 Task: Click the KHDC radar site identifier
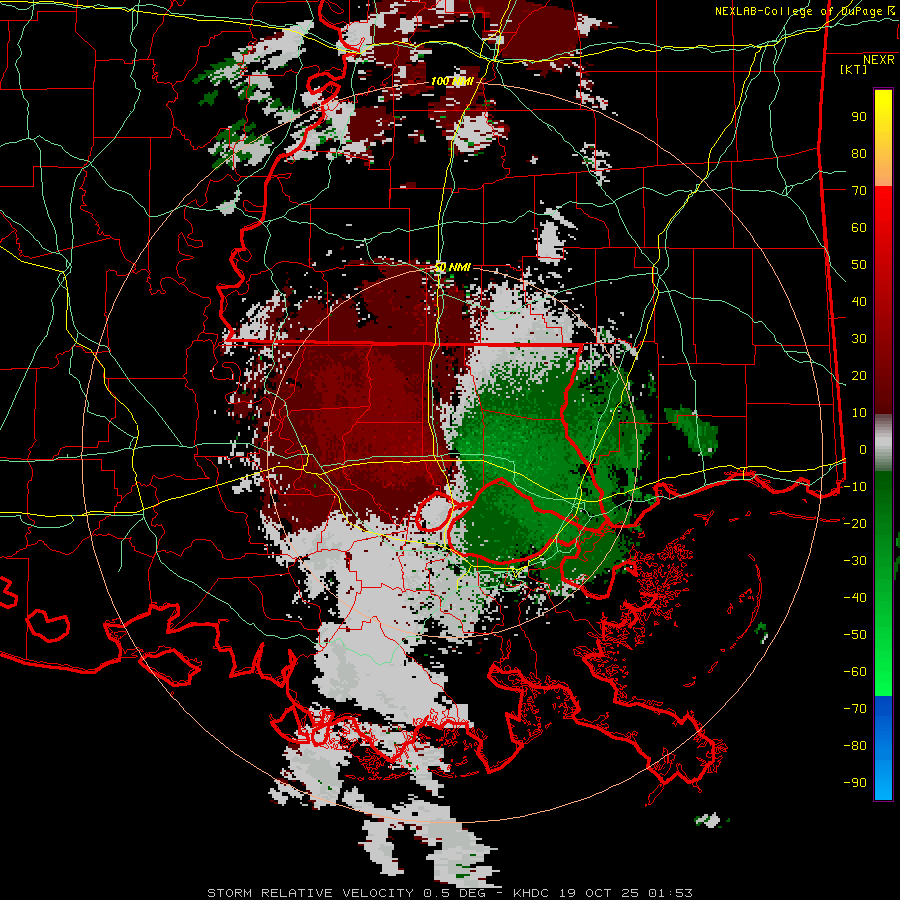[x=531, y=893]
